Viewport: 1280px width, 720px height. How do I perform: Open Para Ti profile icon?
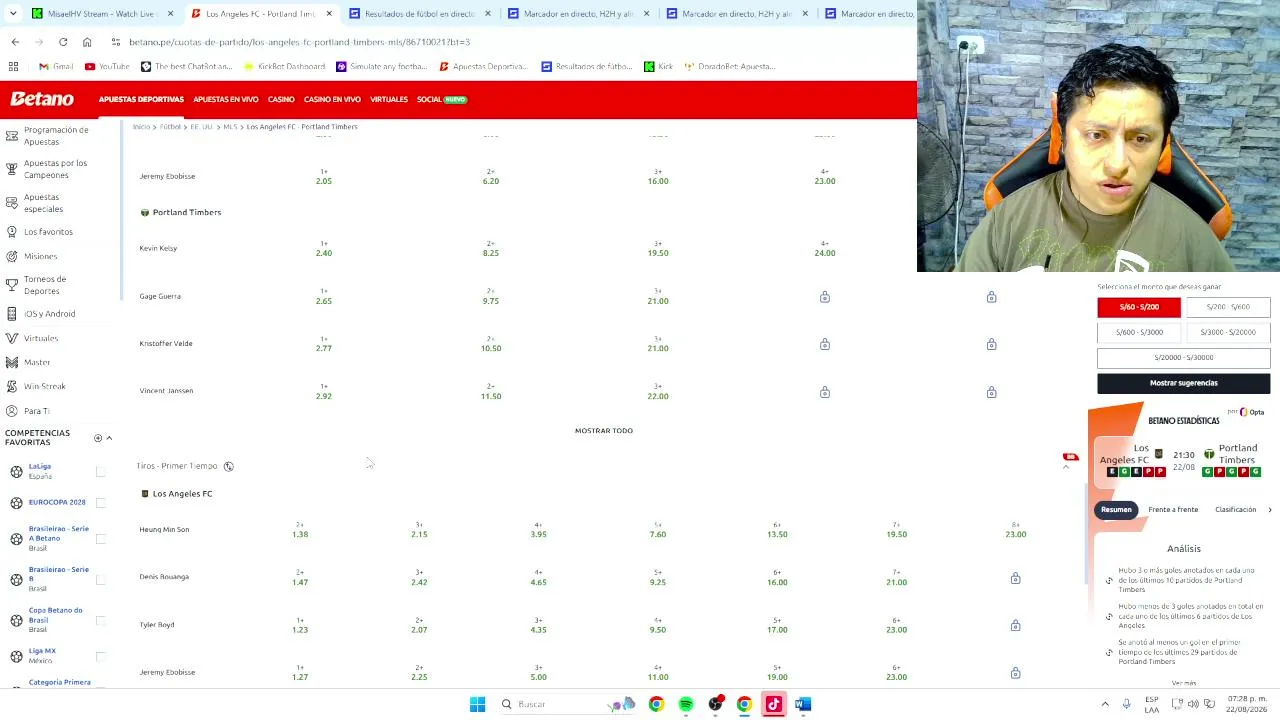tap(12, 411)
